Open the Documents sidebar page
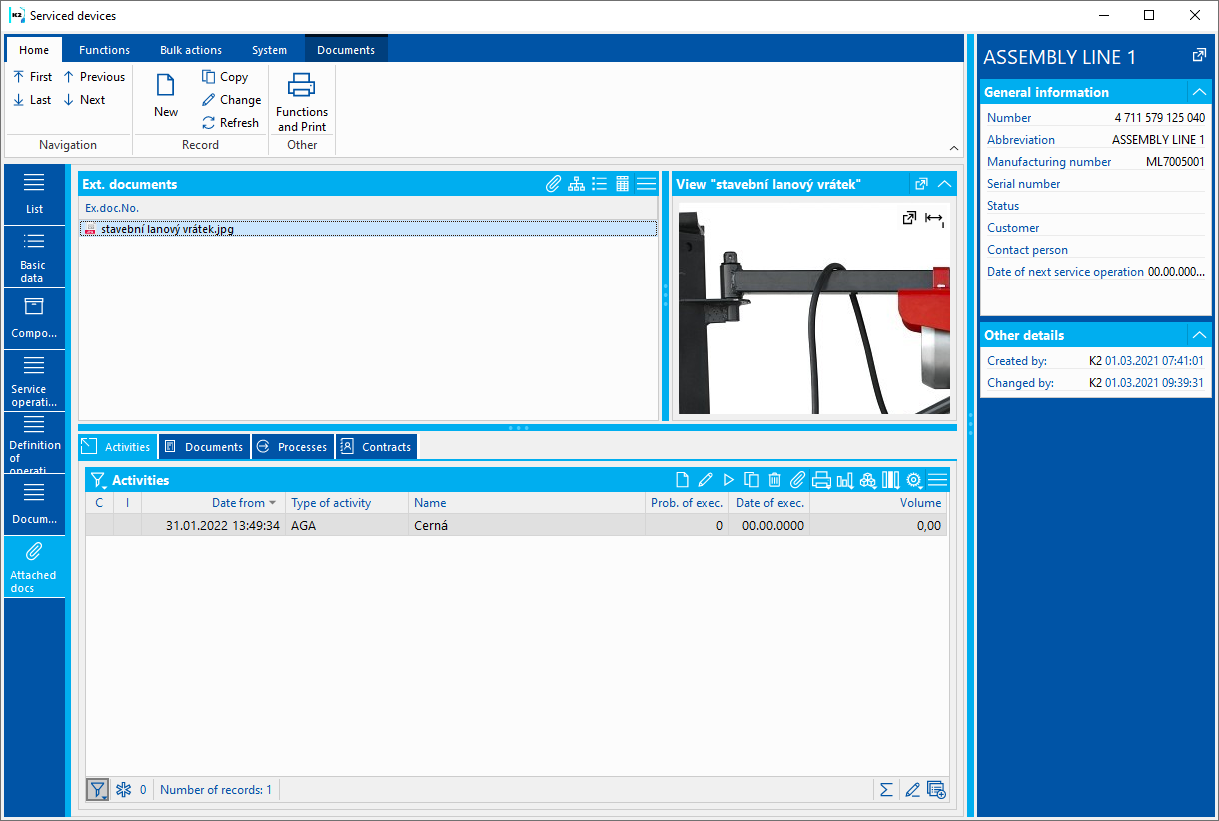Screen dimensions: 1219x821 click(x=34, y=504)
